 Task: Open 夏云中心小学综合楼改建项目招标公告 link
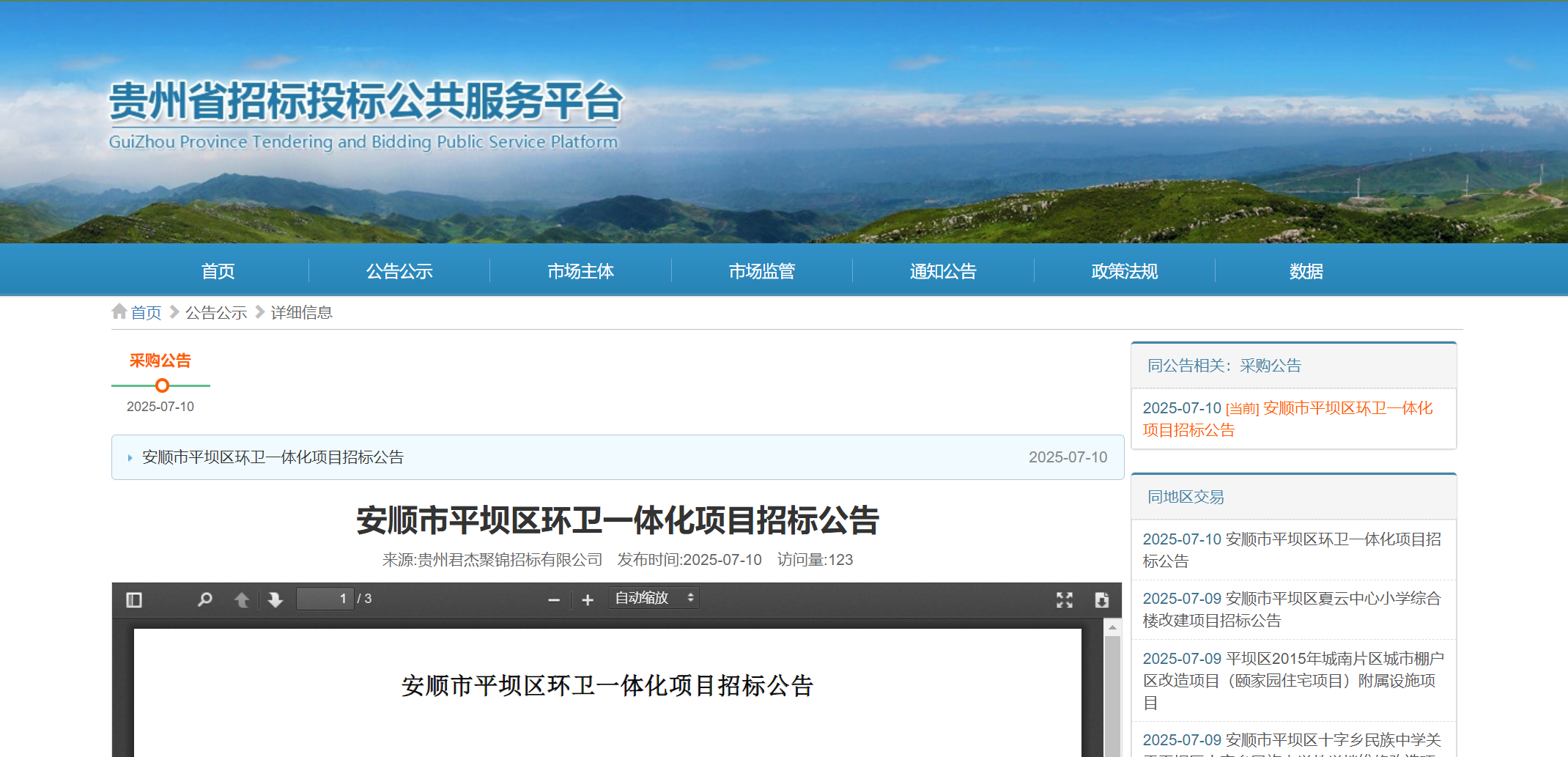(1292, 610)
